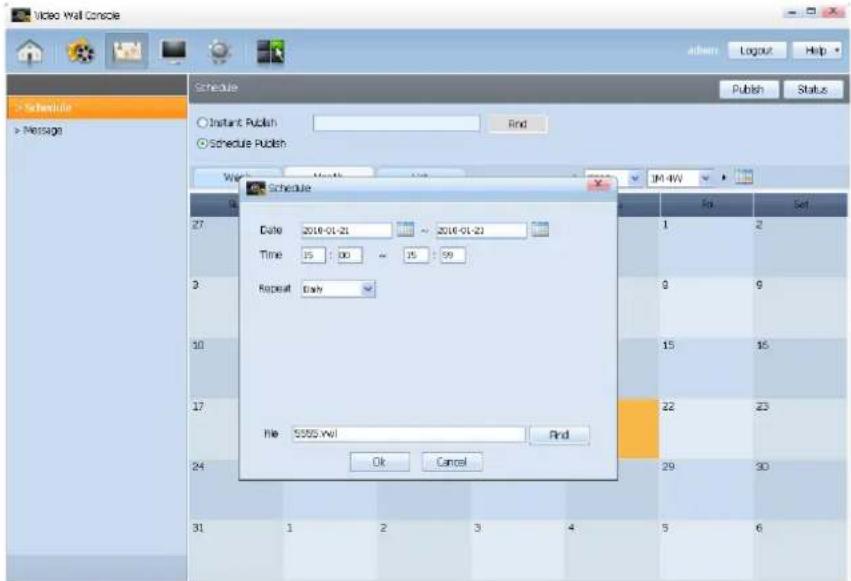Select calendar day 16
The height and width of the screenshot is (581, 851).
800,368
